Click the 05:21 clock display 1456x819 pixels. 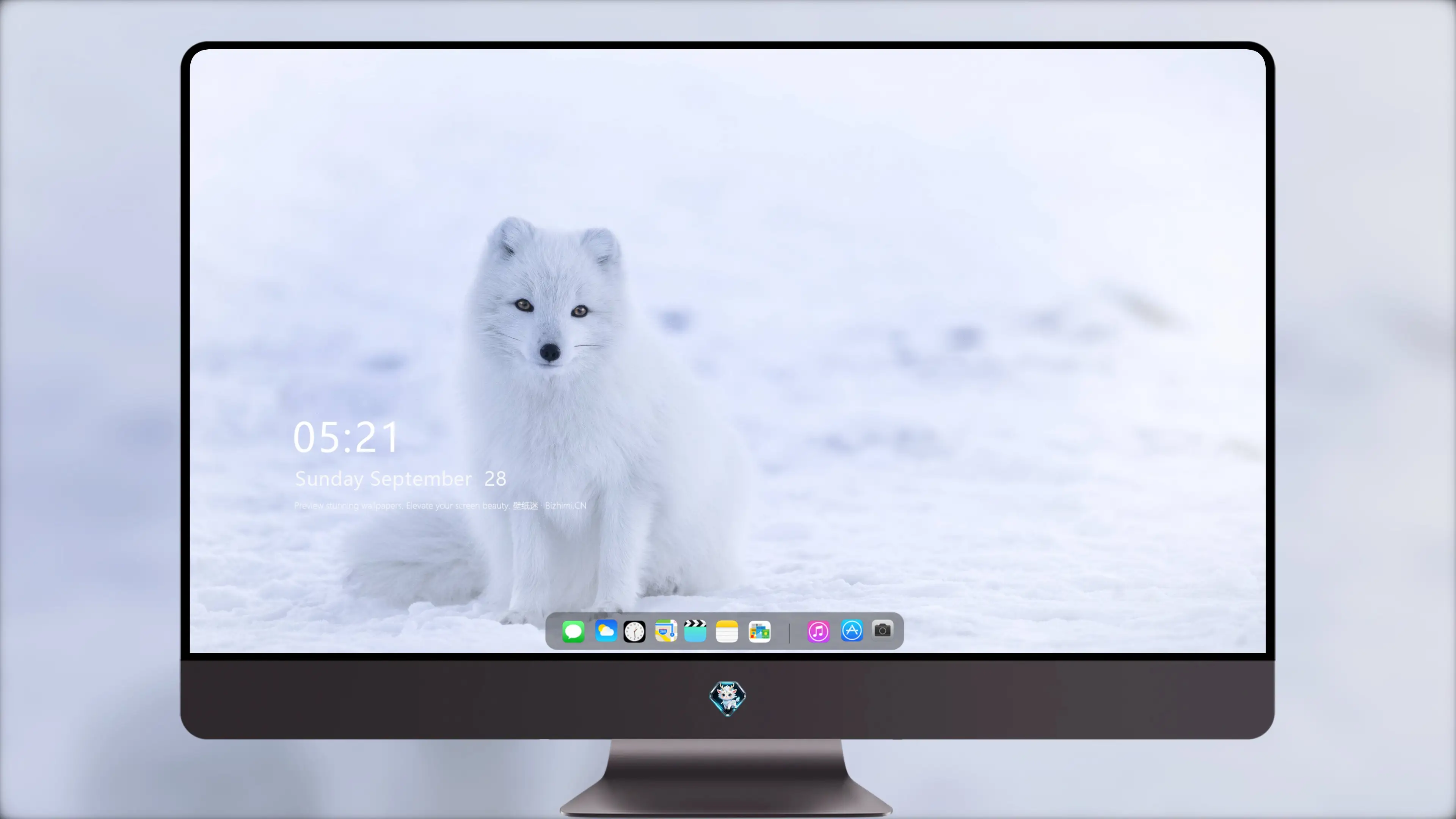pyautogui.click(x=346, y=437)
